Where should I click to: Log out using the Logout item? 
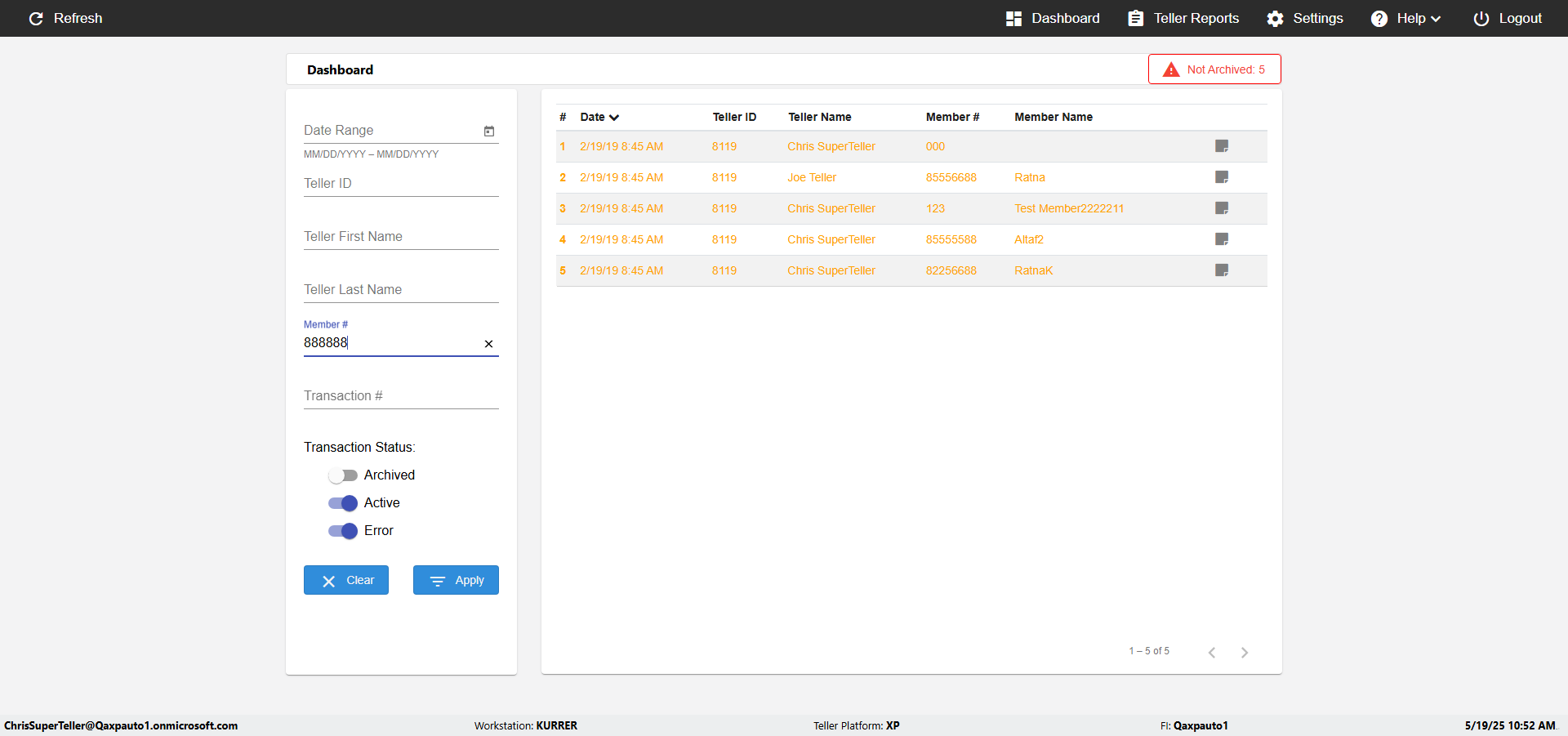click(x=1508, y=18)
